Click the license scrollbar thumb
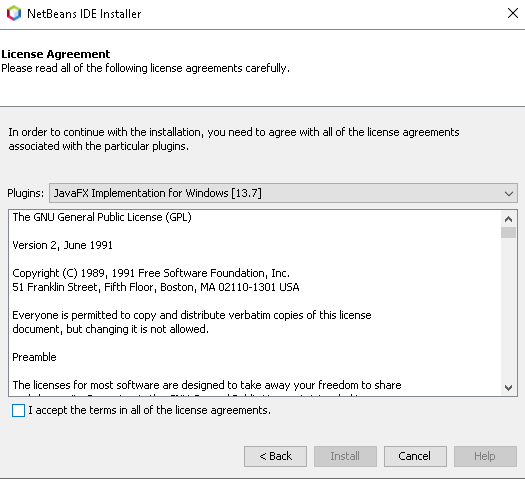The image size is (525, 479). coord(508,232)
